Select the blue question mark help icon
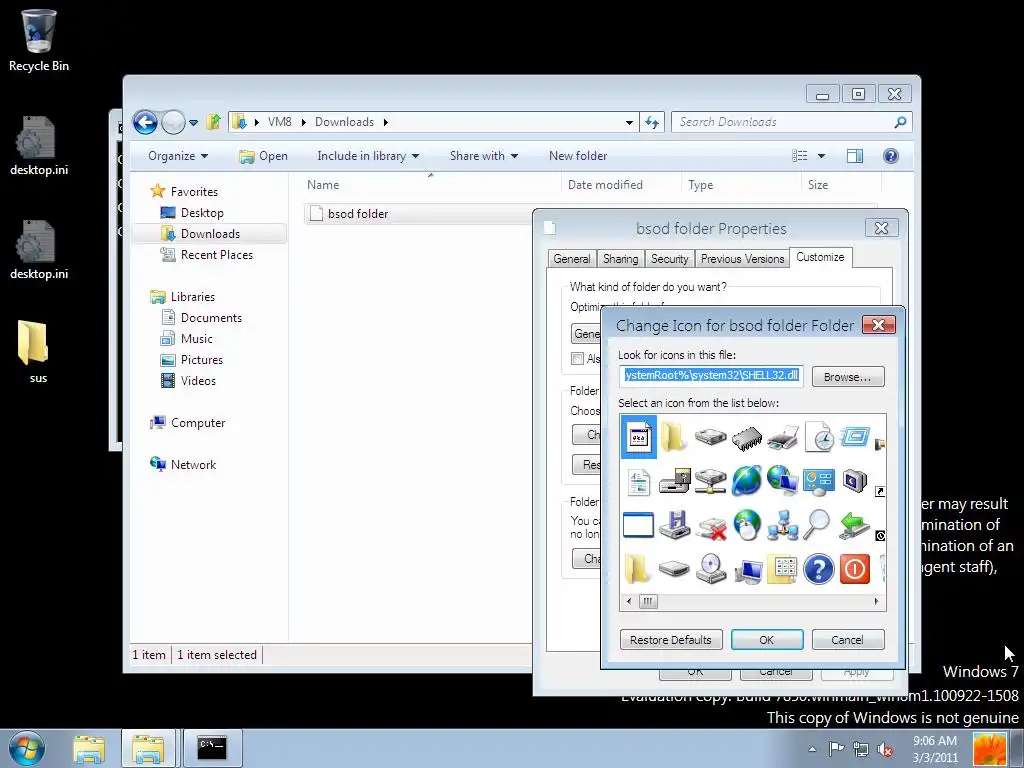The height and width of the screenshot is (768, 1024). (818, 569)
